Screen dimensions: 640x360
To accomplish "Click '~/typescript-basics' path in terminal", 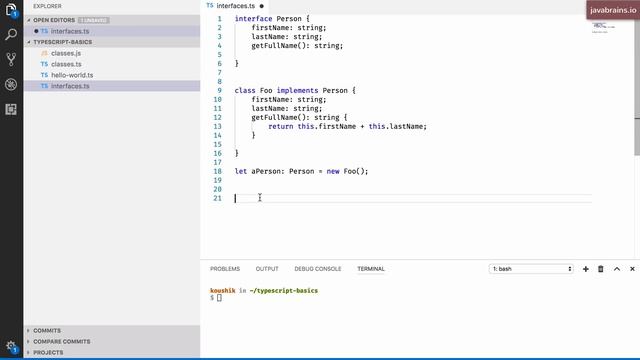I will point(284,291).
